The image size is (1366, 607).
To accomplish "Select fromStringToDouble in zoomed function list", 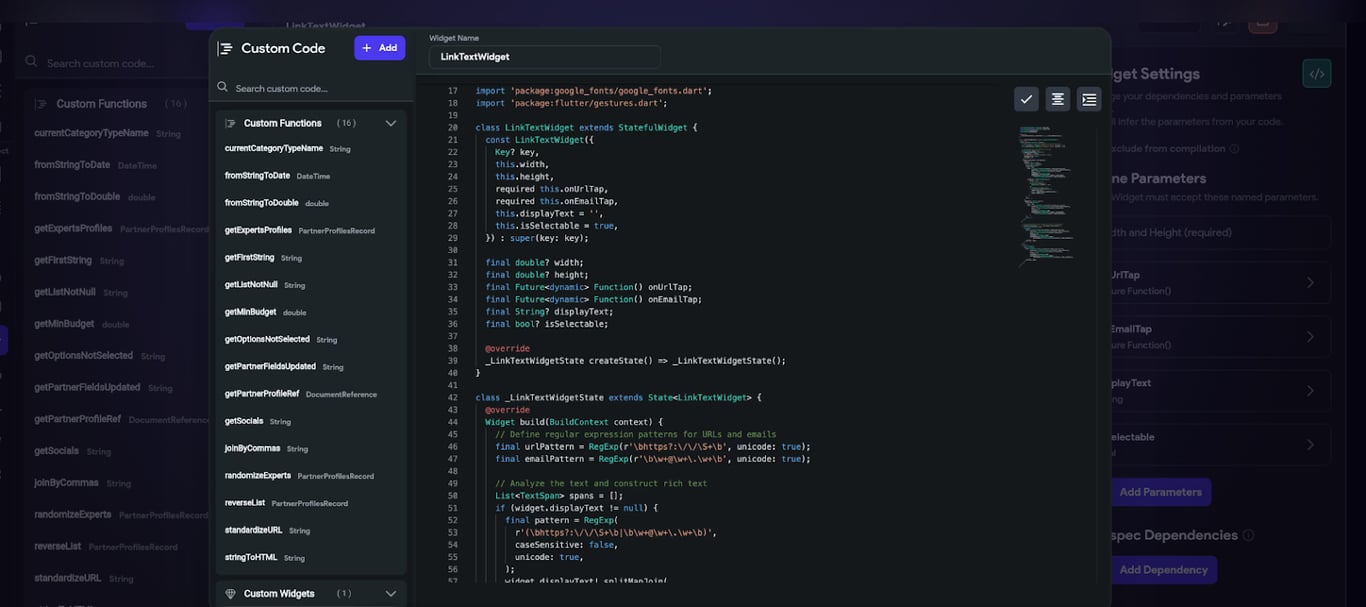I will pyautogui.click(x=261, y=203).
